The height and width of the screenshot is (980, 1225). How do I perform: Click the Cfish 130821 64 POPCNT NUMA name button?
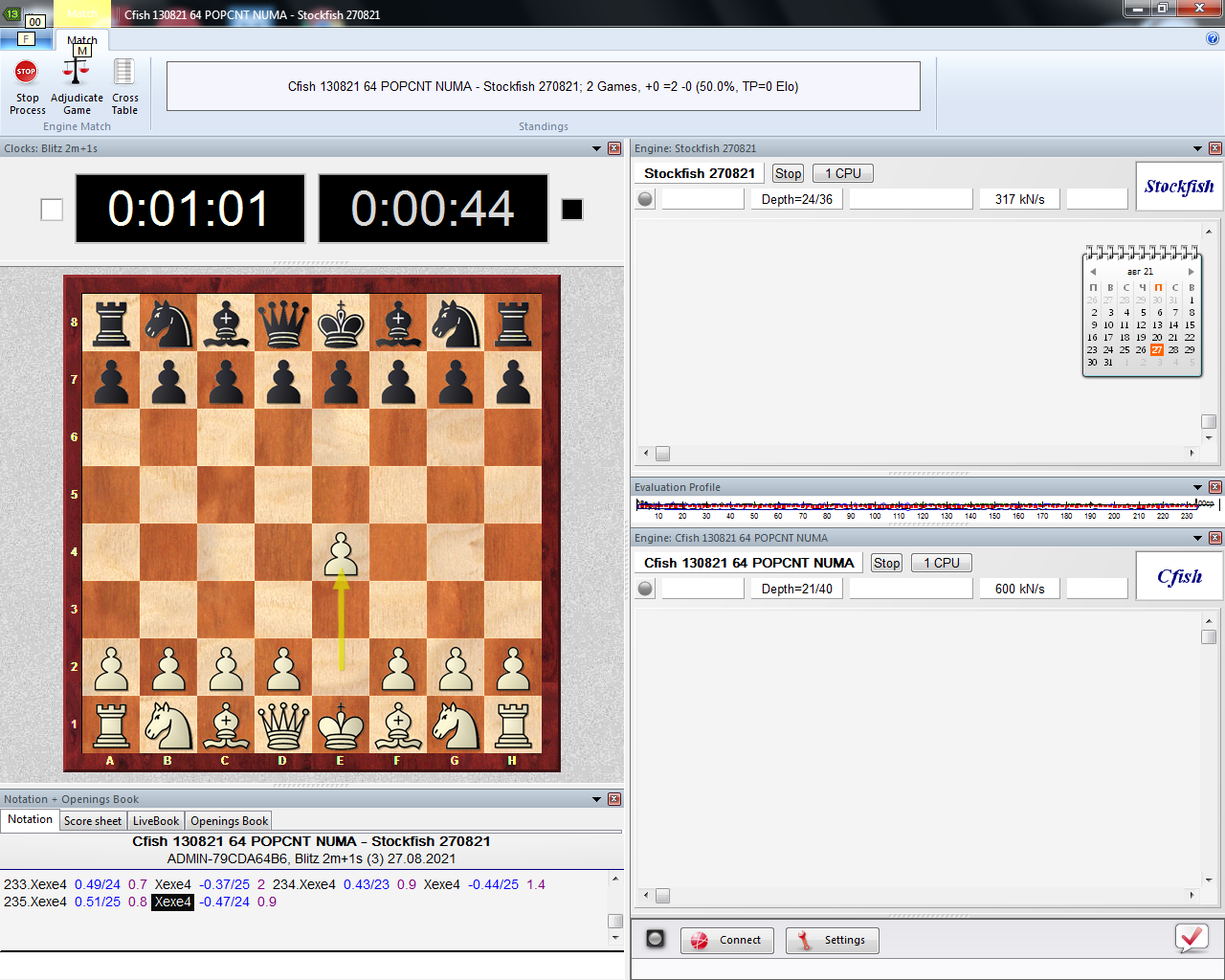click(748, 563)
